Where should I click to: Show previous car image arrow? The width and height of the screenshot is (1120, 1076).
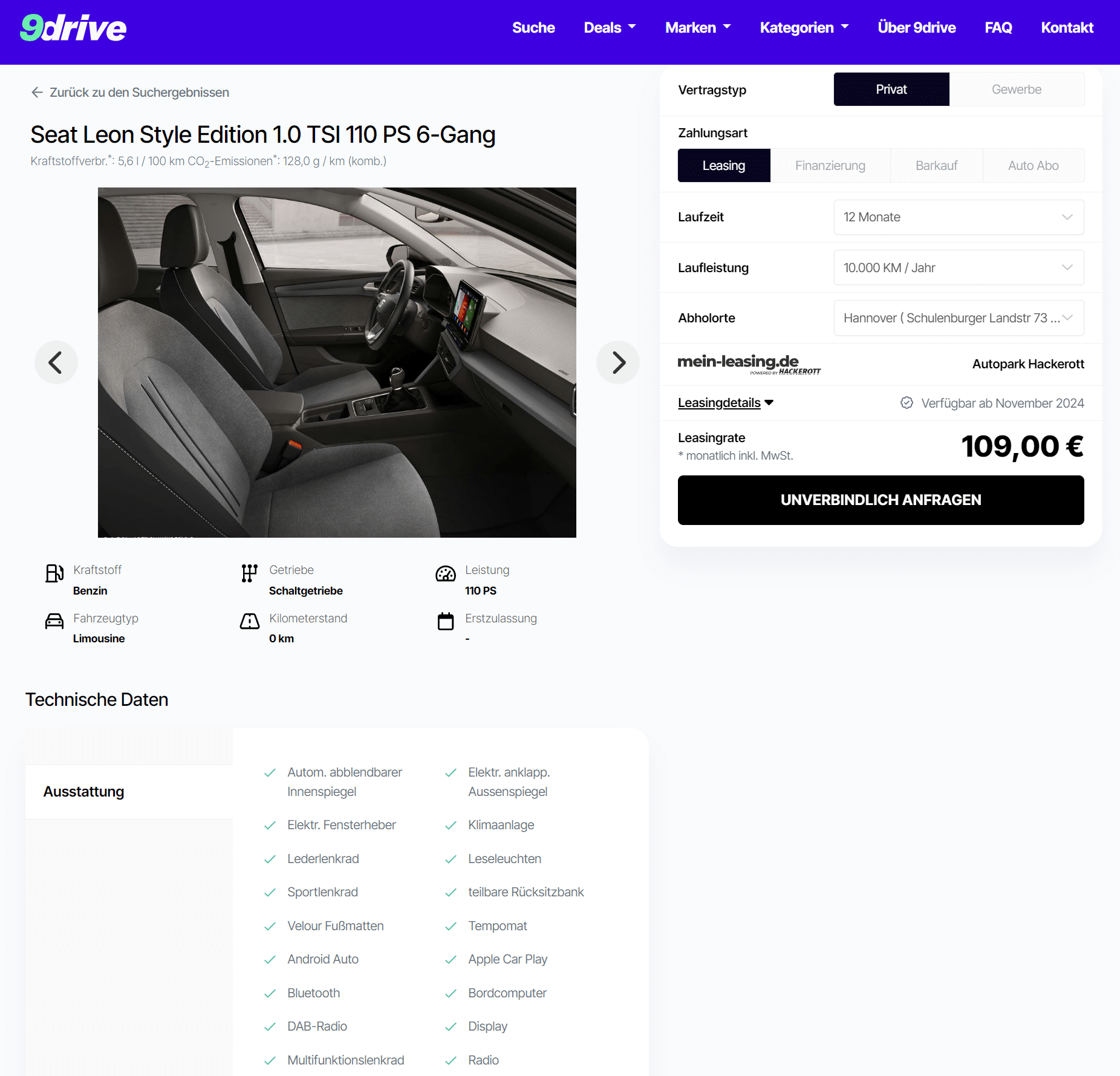(56, 362)
